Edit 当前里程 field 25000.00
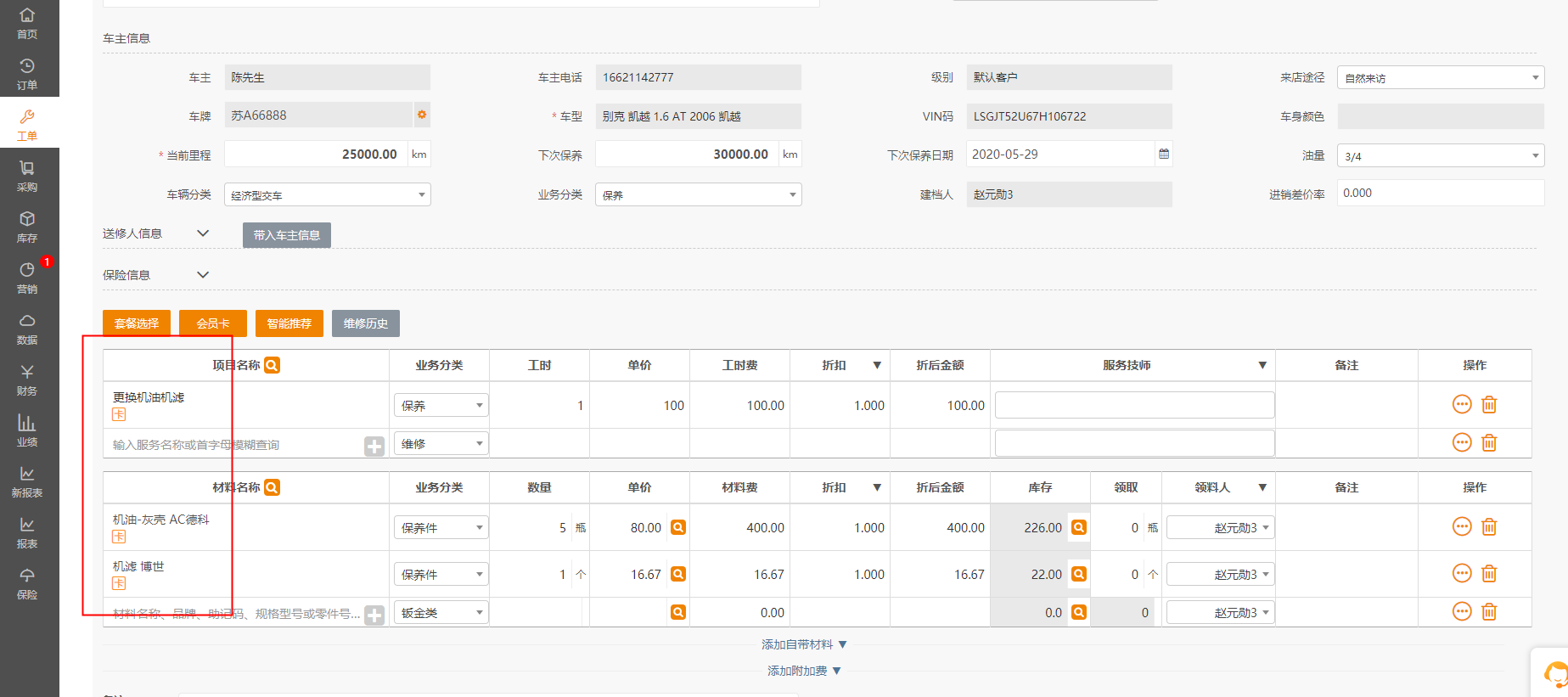 pos(316,154)
